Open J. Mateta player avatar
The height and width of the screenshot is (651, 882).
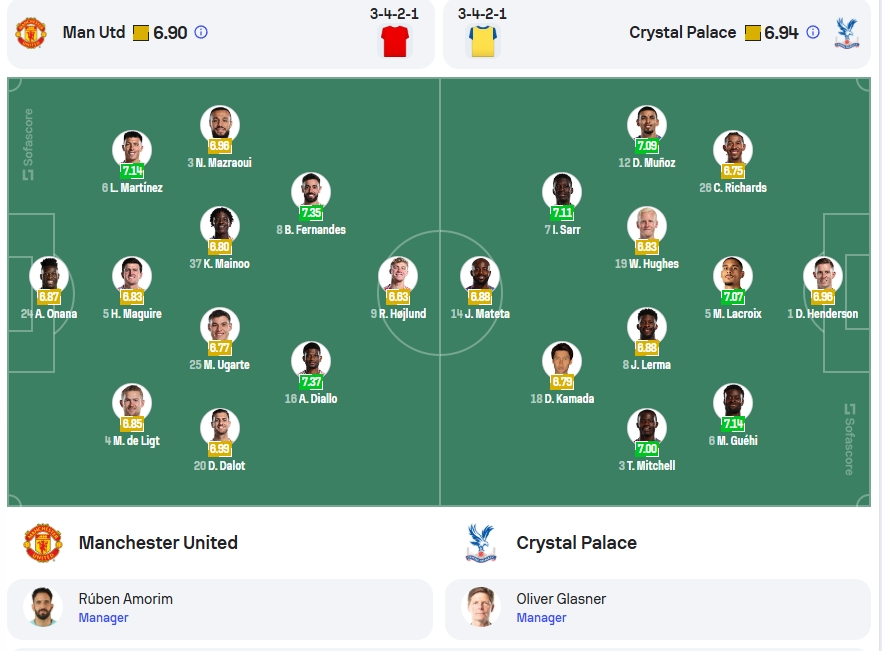(x=480, y=276)
